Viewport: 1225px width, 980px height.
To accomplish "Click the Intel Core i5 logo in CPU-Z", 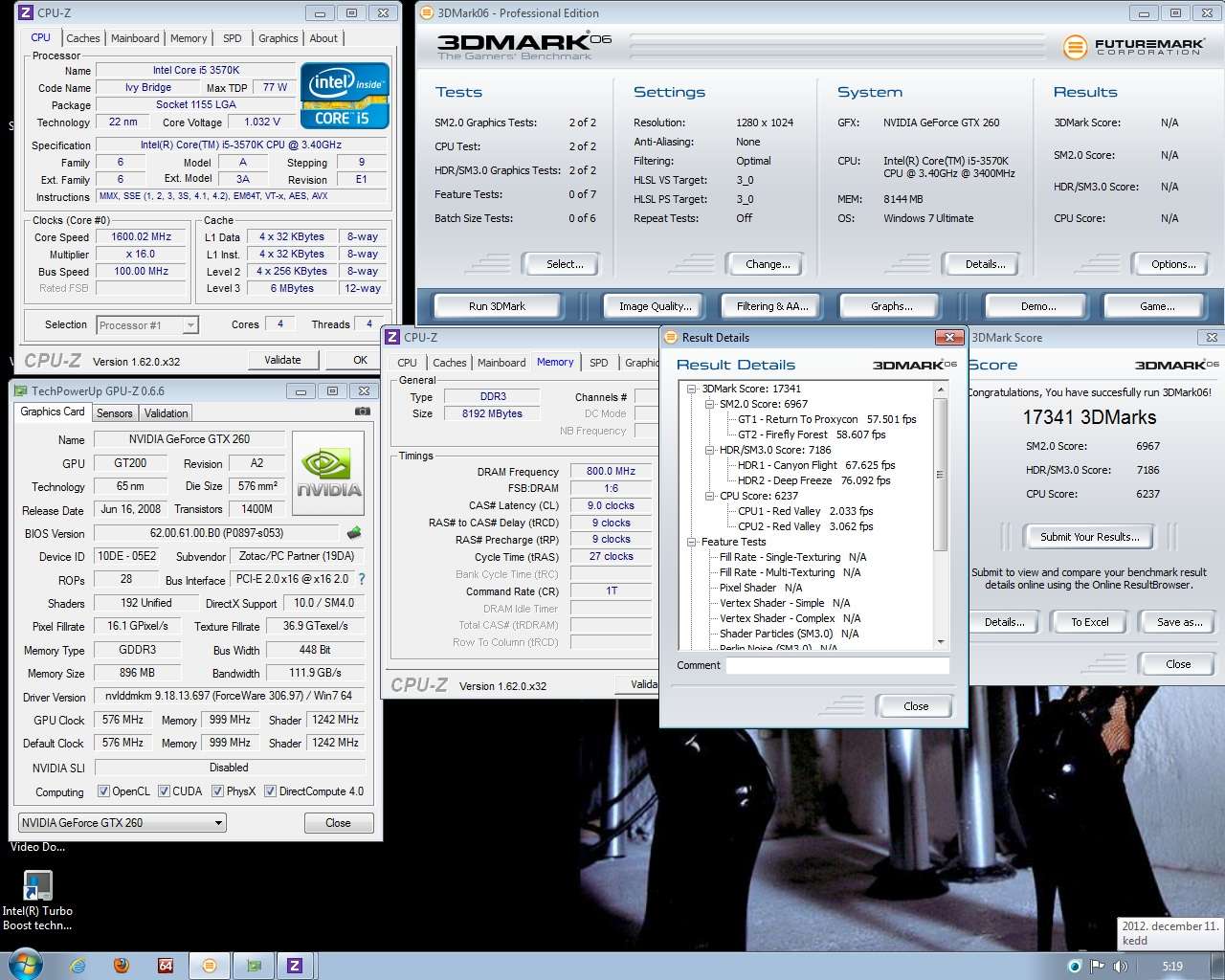I will coord(345,96).
